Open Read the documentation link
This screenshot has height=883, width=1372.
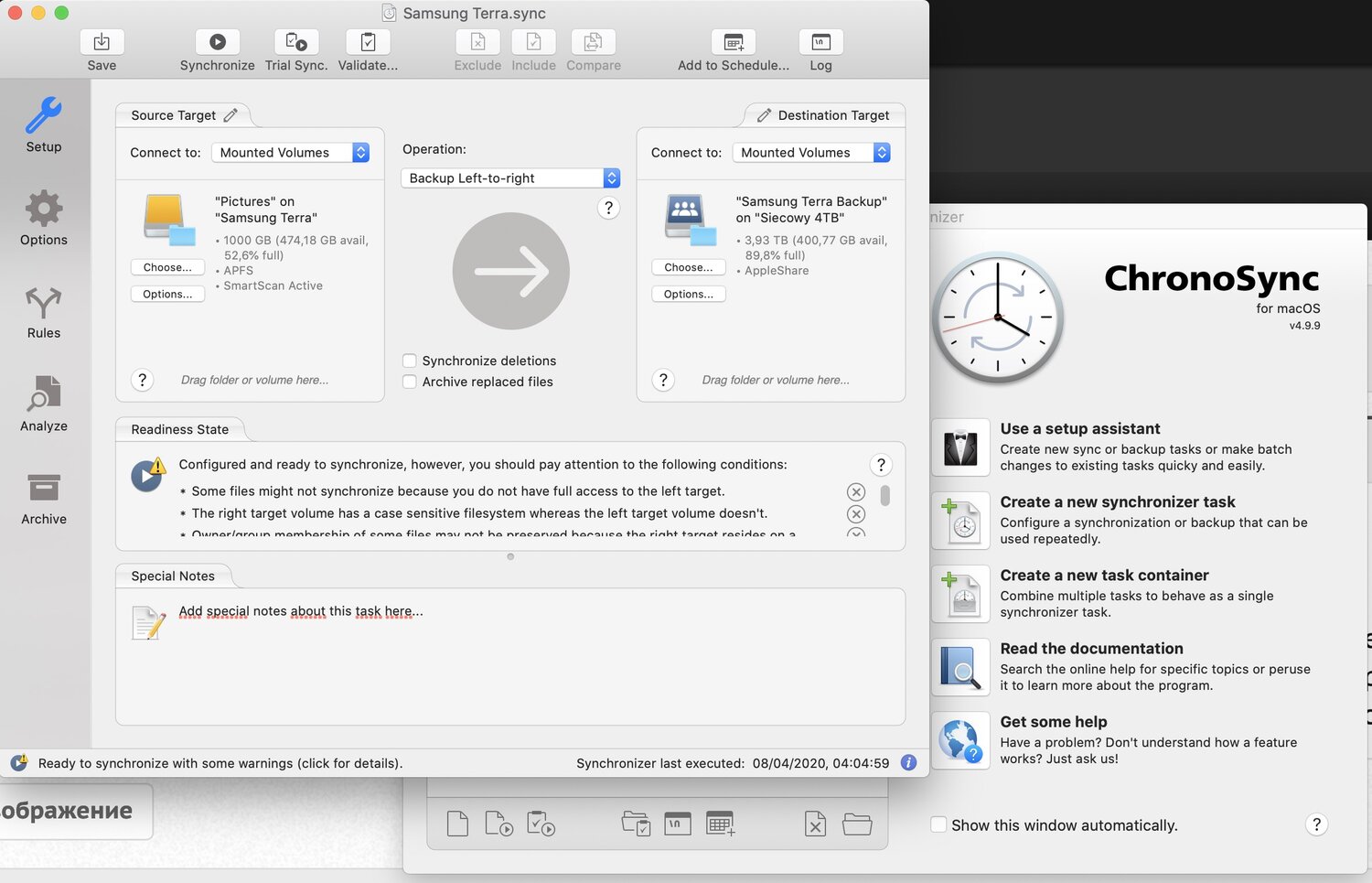[x=1092, y=648]
